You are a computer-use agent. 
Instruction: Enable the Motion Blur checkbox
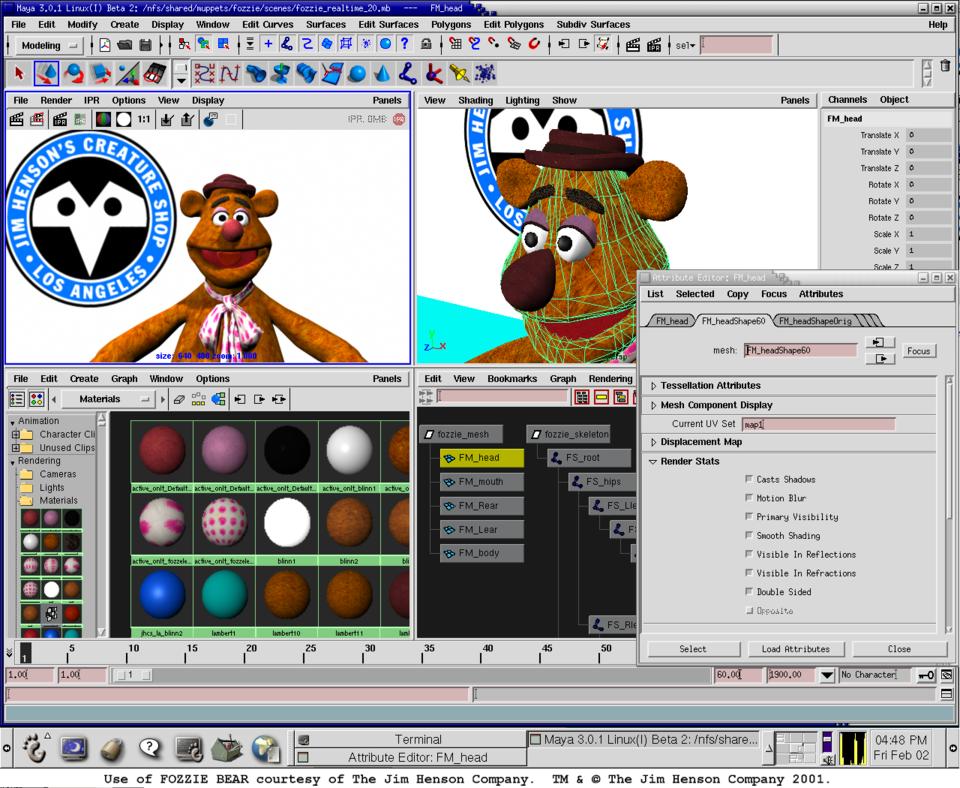[749, 498]
